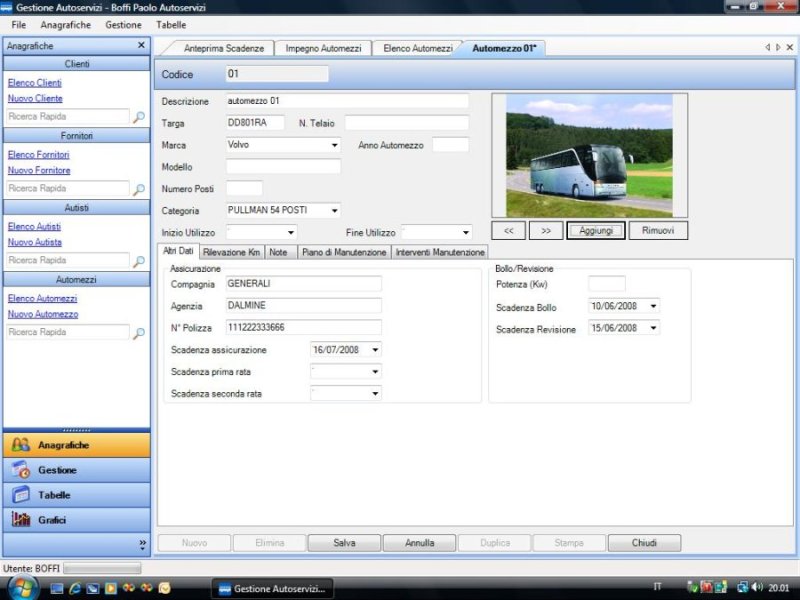Open the Categoria dropdown list

tap(334, 211)
